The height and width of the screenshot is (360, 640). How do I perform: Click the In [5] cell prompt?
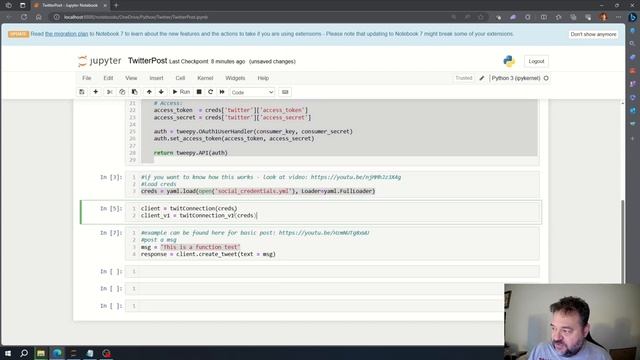click(x=111, y=208)
